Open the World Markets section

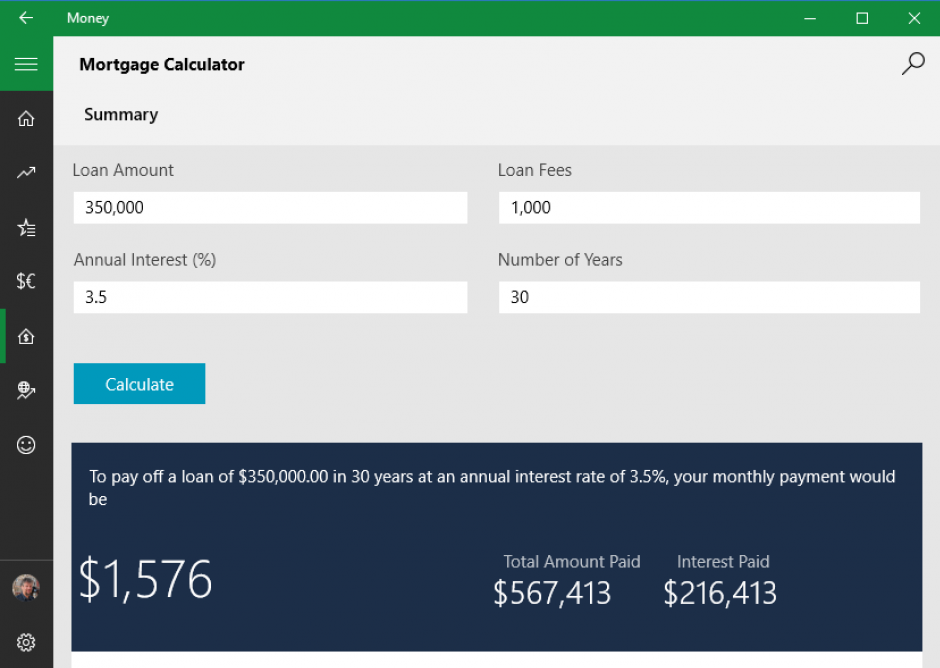26,390
